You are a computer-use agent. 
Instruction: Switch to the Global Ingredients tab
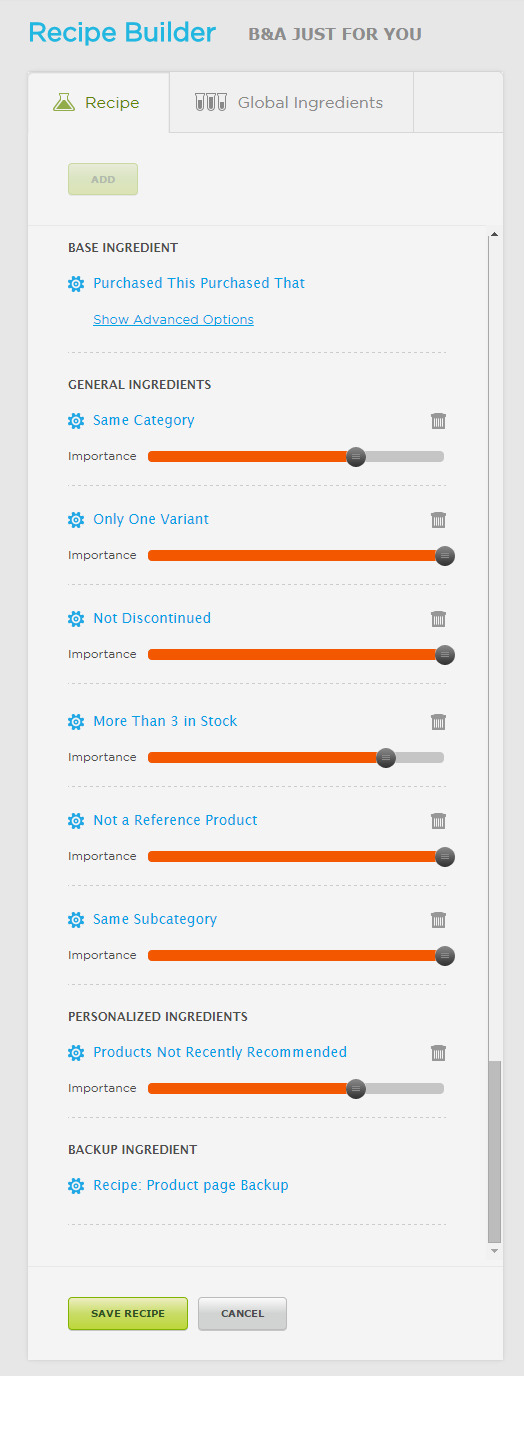pos(291,102)
